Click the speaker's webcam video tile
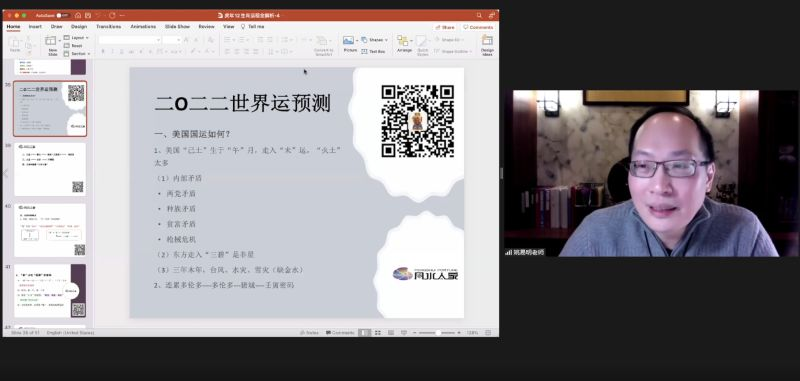Viewport: 800px width, 381px height. tap(651, 173)
